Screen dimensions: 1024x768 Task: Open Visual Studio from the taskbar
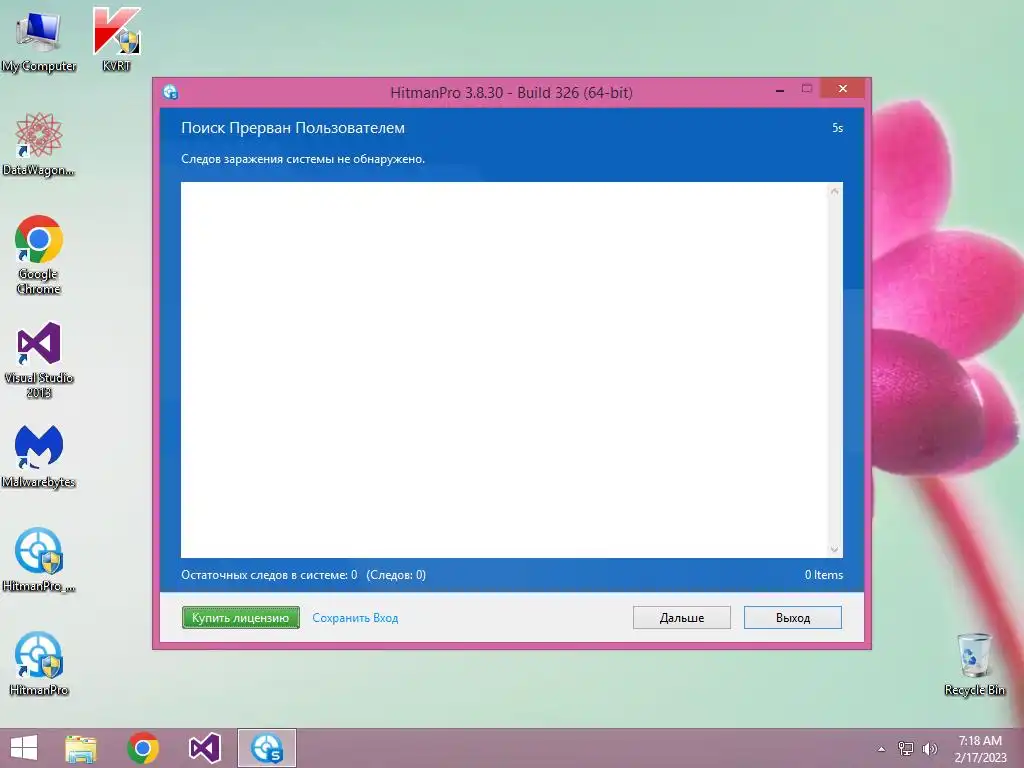pyautogui.click(x=204, y=748)
